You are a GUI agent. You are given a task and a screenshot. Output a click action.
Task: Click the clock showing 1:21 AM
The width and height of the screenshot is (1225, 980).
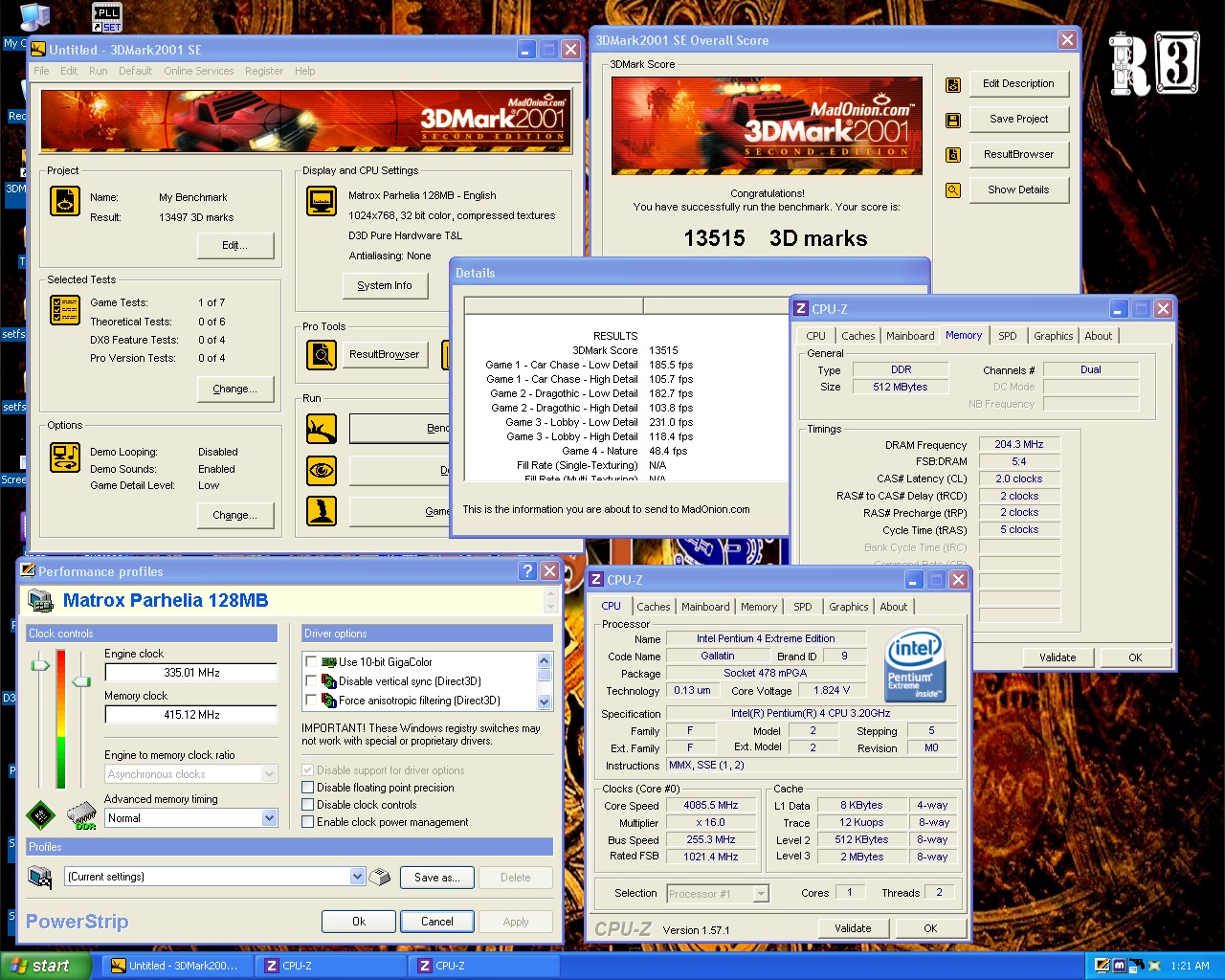(1190, 966)
